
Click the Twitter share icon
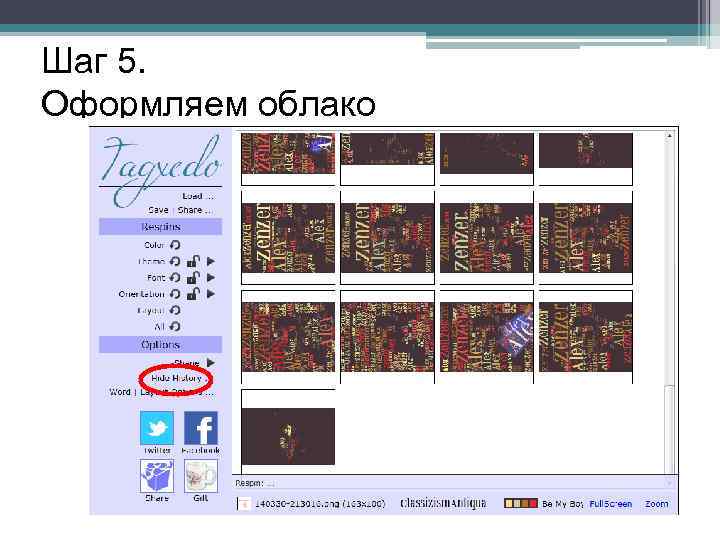157,428
